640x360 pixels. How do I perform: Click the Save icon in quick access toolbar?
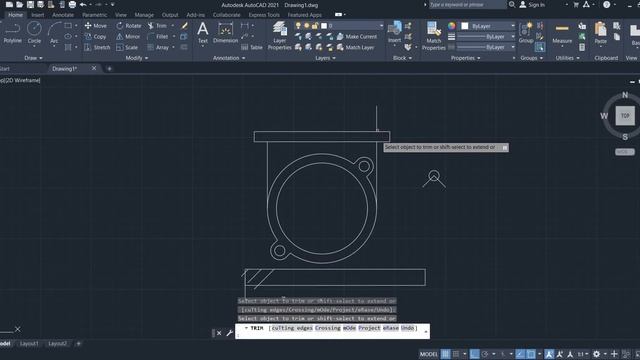point(30,5)
